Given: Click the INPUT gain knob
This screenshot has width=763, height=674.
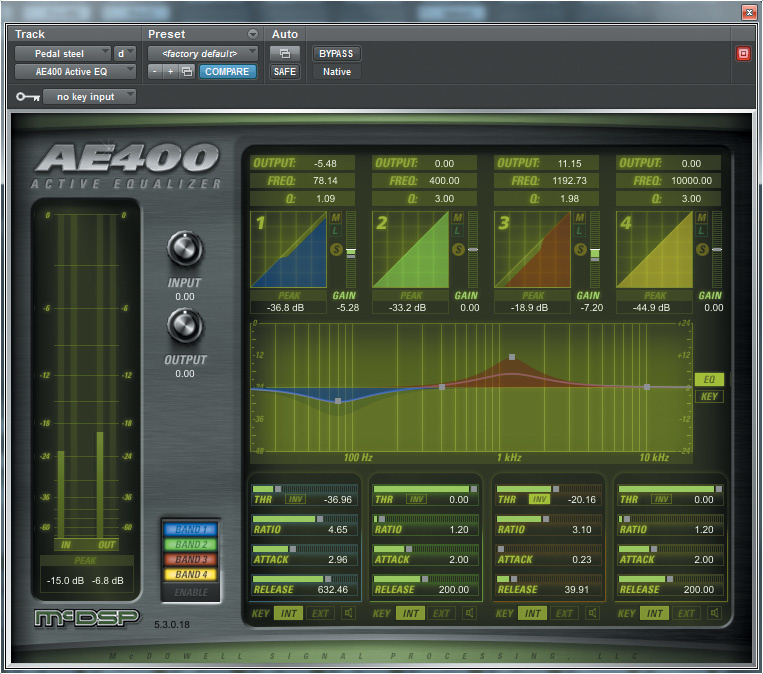Looking at the screenshot, I should [185, 249].
